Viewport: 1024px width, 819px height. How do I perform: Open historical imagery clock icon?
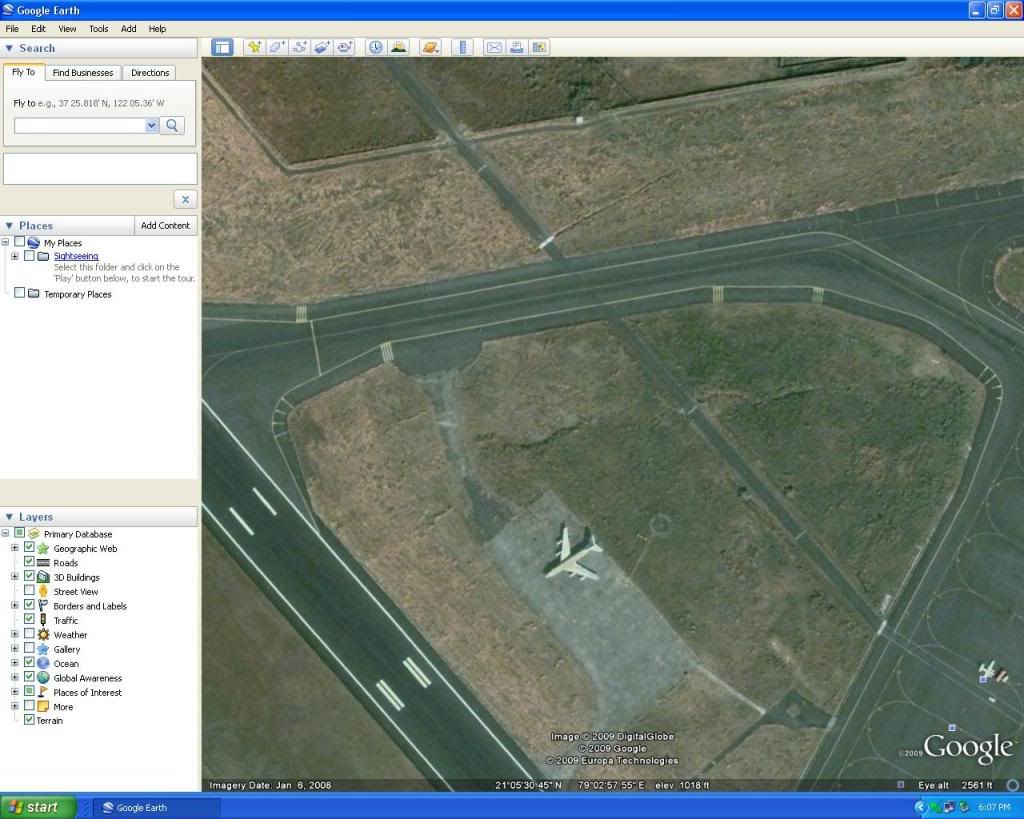tap(376, 47)
